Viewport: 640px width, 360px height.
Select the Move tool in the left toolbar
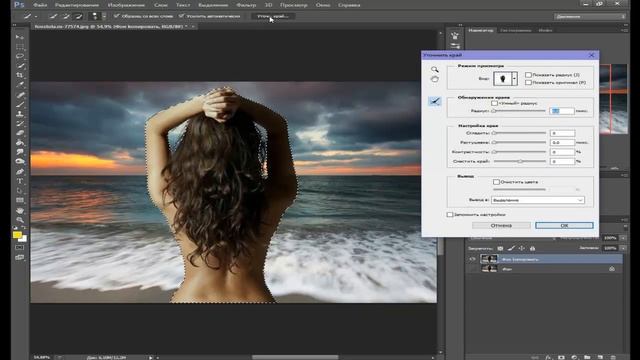(20, 37)
